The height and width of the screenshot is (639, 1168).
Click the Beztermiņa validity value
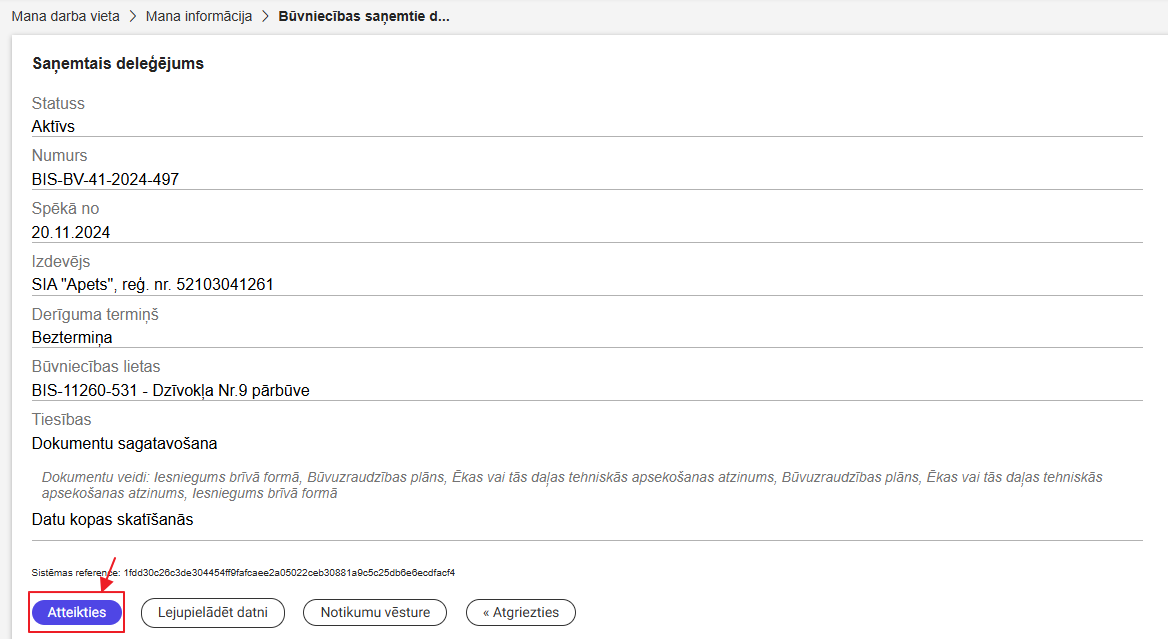[x=72, y=338]
